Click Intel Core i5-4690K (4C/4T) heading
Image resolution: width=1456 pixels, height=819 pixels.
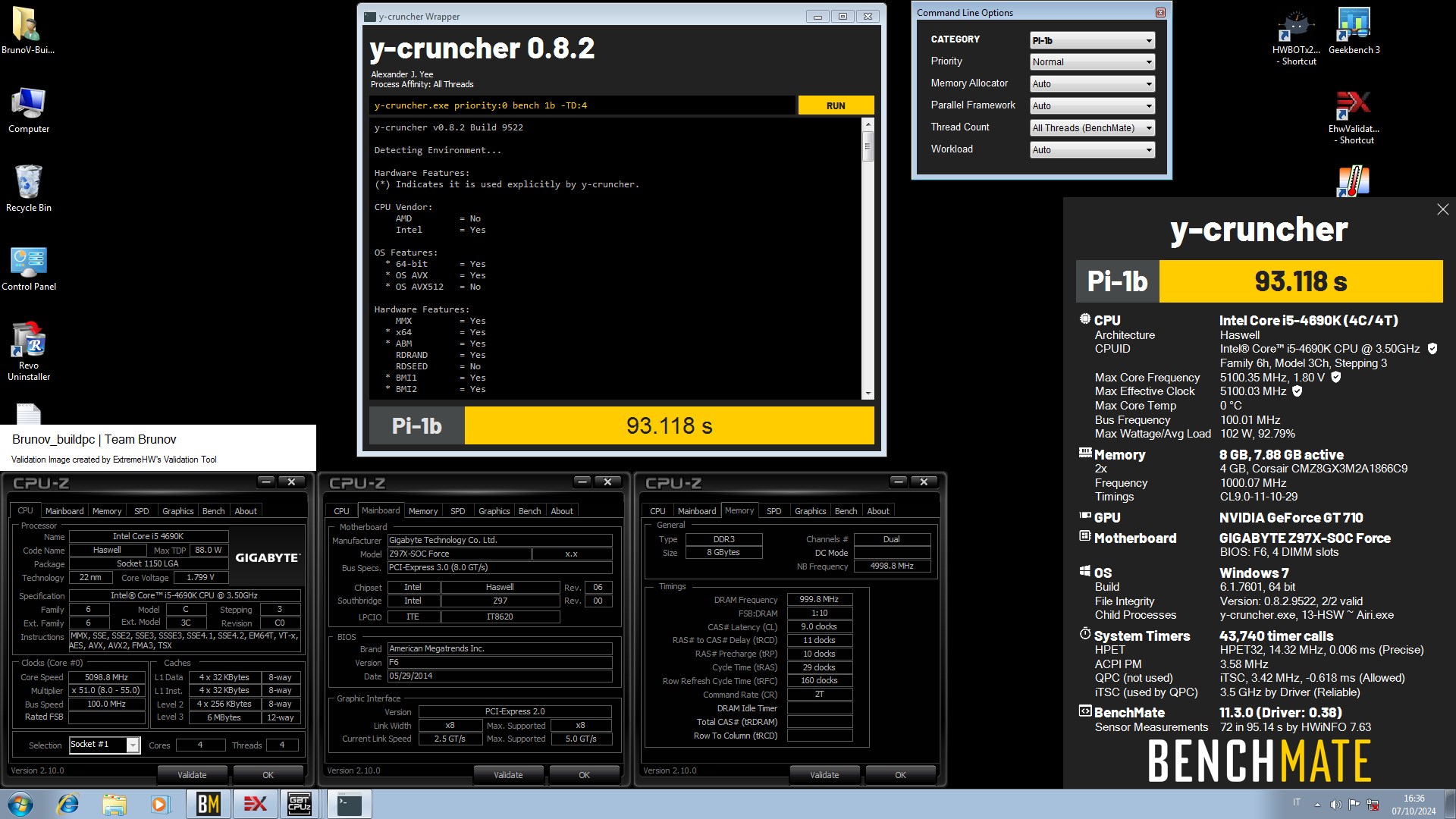pyautogui.click(x=1309, y=321)
